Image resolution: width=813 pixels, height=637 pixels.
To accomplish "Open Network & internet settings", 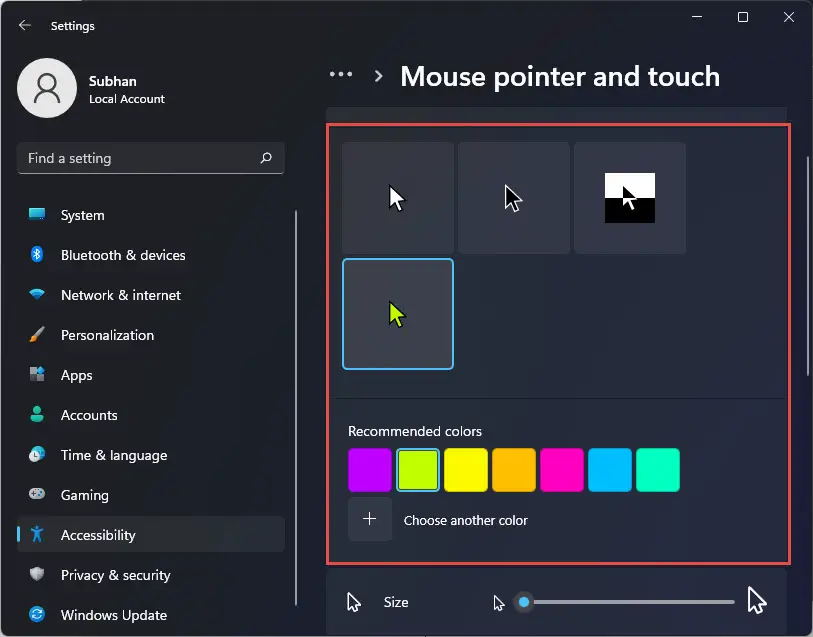I will pyautogui.click(x=151, y=295).
